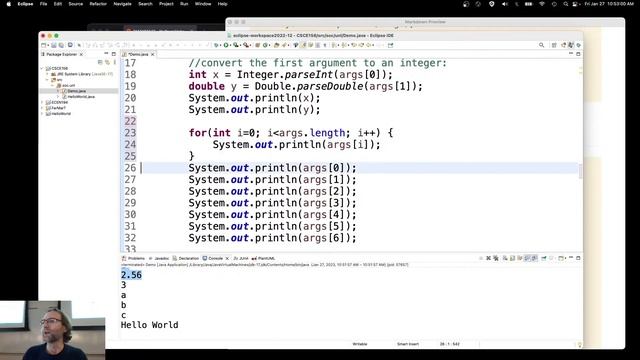Open the Source menu

76,4
